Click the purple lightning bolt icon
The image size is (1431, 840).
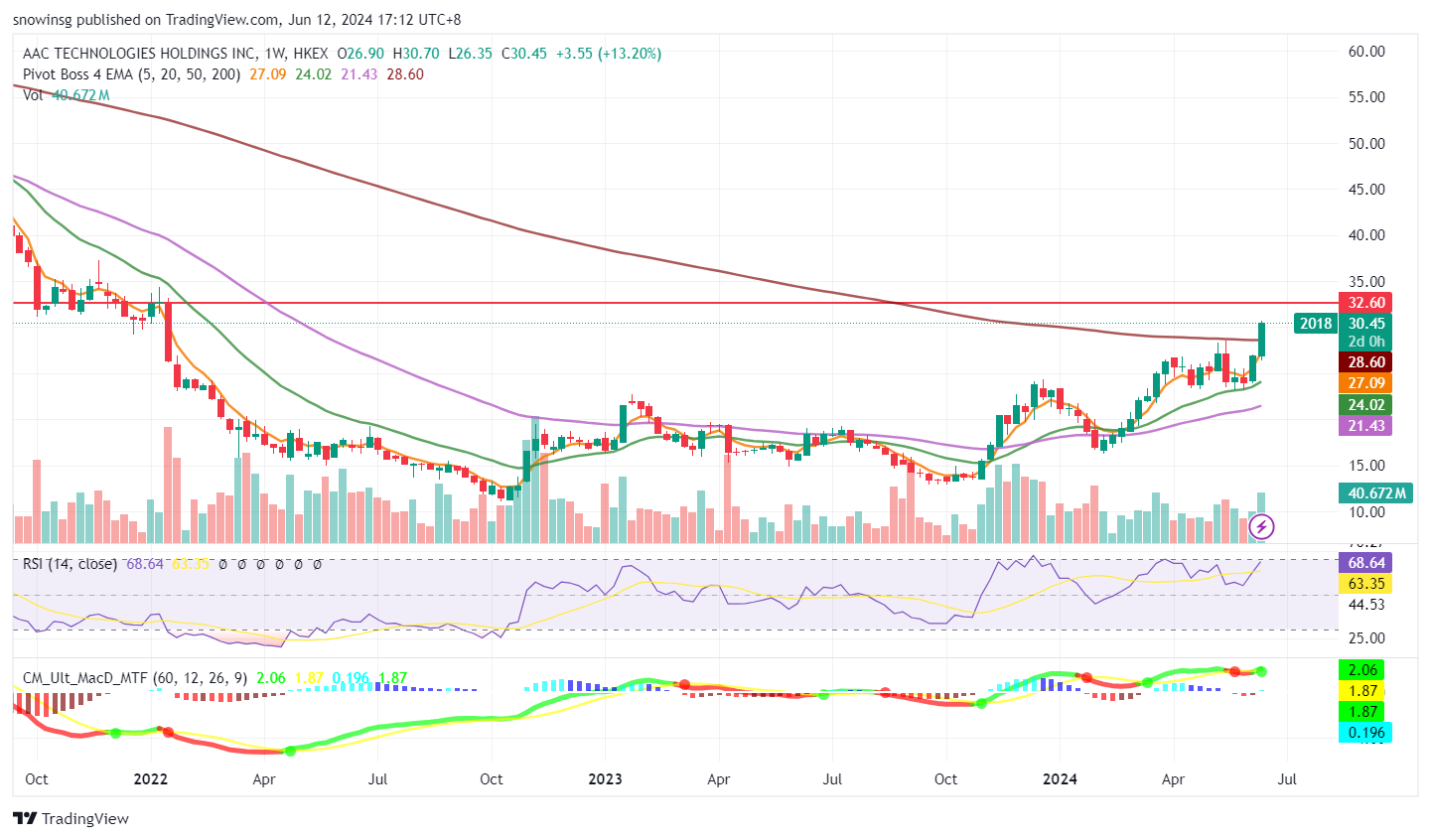[1260, 526]
